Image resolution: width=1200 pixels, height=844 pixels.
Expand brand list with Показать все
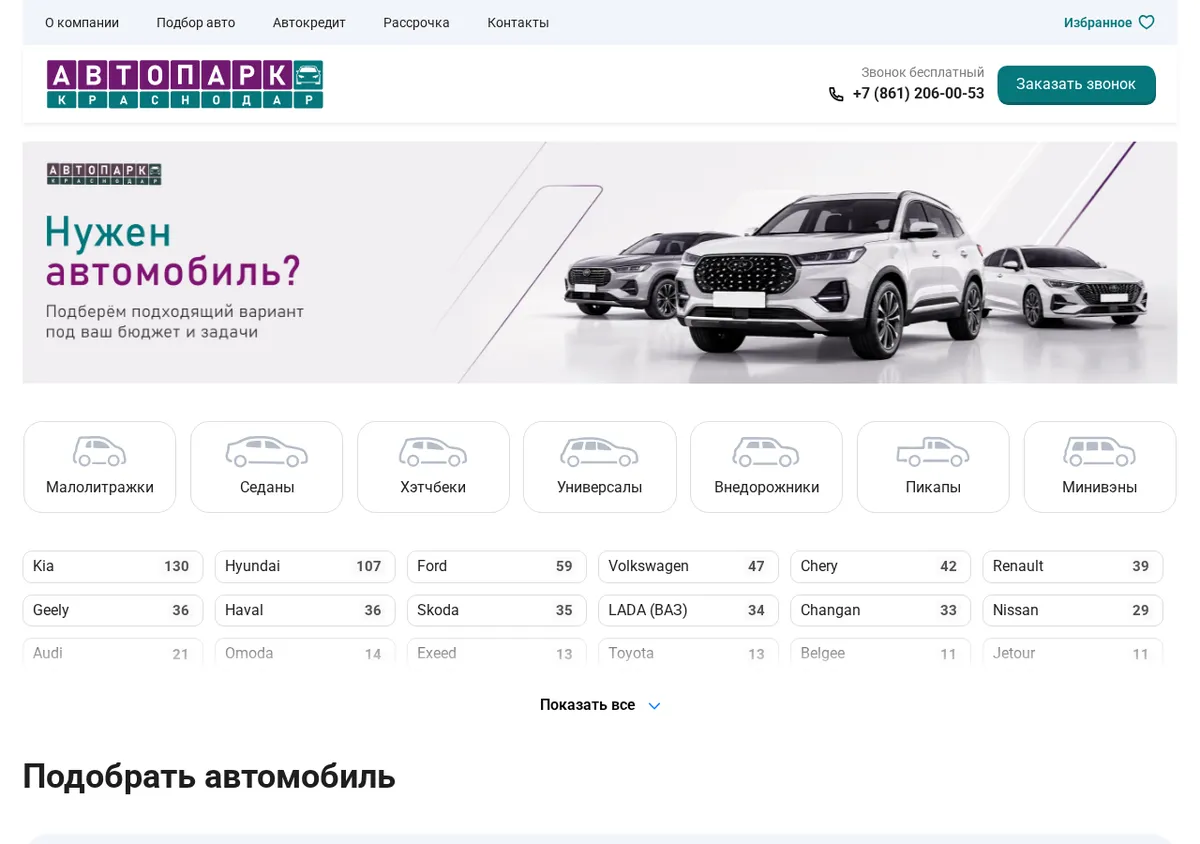[600, 705]
